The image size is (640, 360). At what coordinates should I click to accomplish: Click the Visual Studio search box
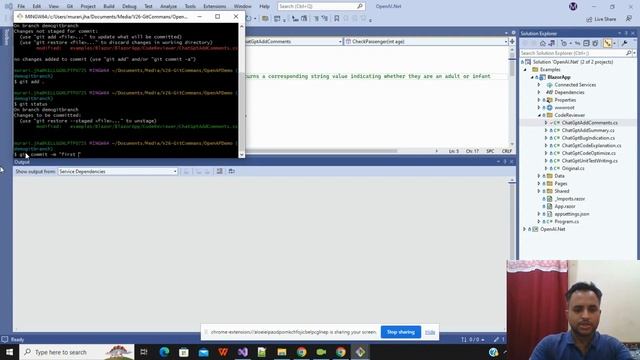pyautogui.click(x=321, y=6)
